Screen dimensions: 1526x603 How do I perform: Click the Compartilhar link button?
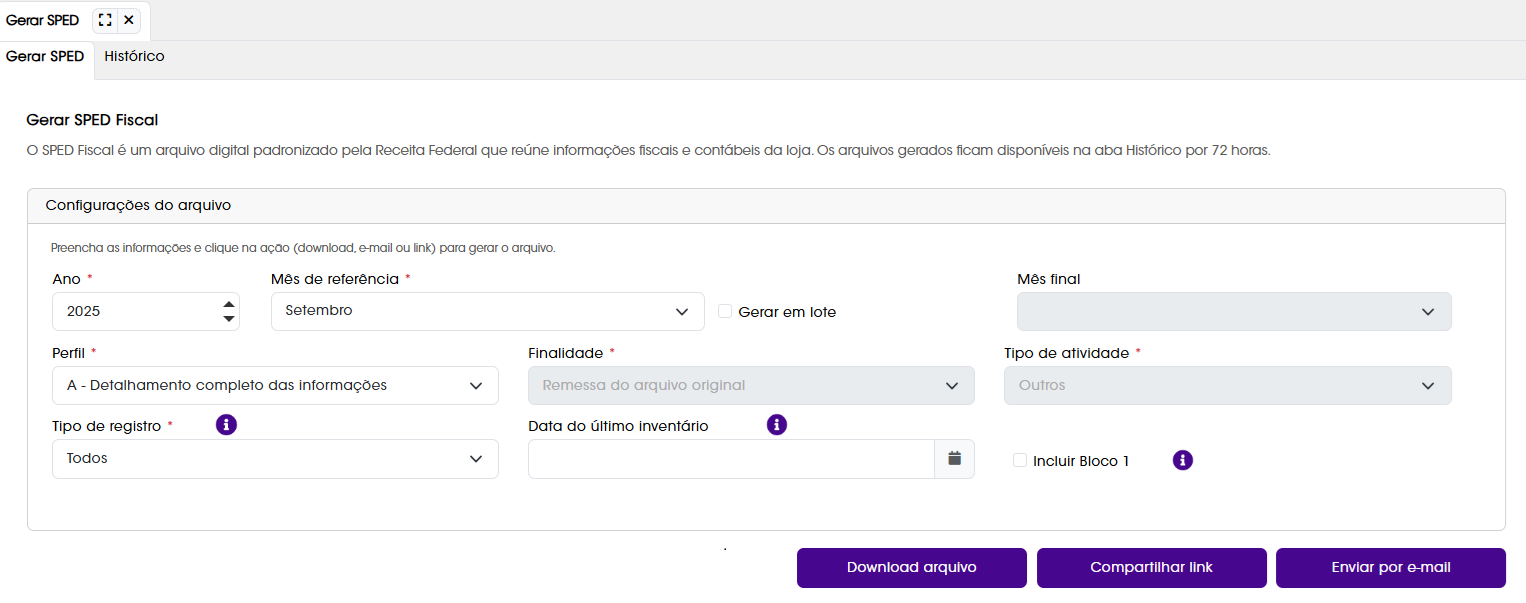pyautogui.click(x=1152, y=567)
